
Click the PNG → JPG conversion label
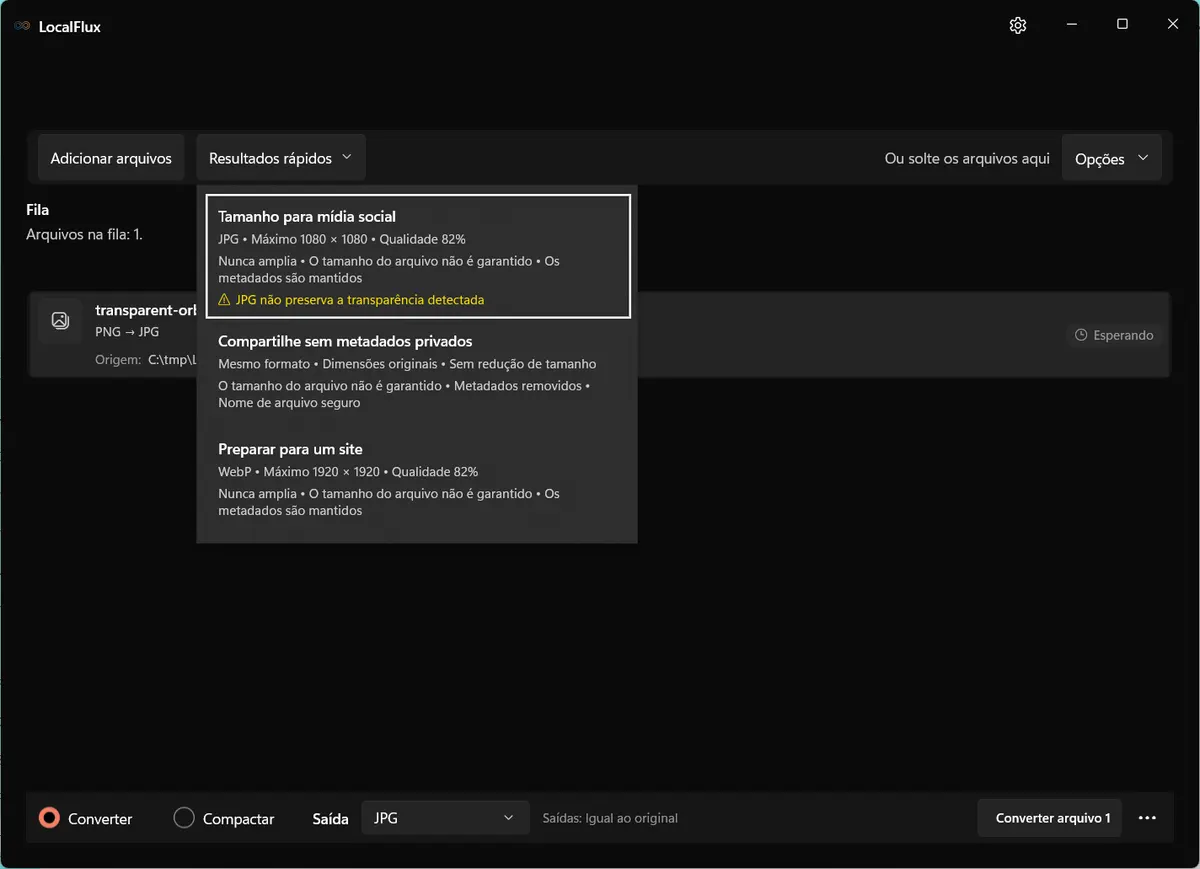coord(127,332)
